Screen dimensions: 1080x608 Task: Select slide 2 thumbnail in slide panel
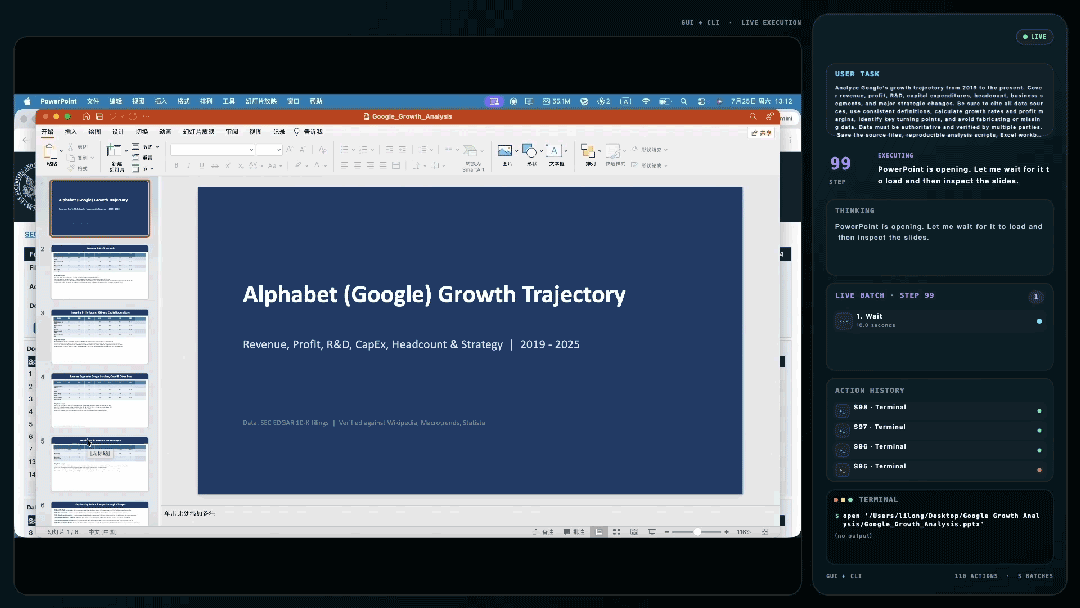100,272
